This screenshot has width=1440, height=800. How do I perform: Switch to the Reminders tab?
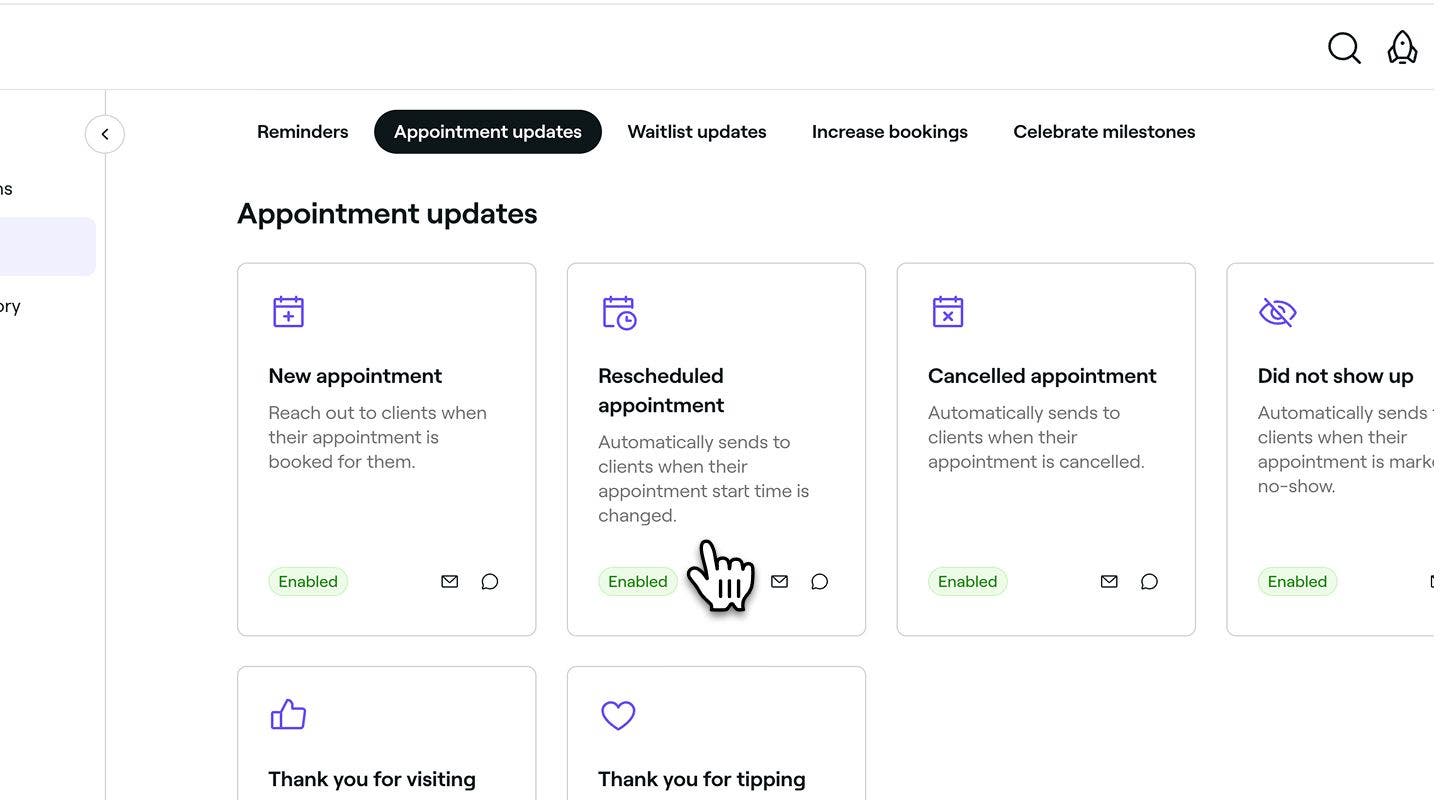(x=303, y=132)
